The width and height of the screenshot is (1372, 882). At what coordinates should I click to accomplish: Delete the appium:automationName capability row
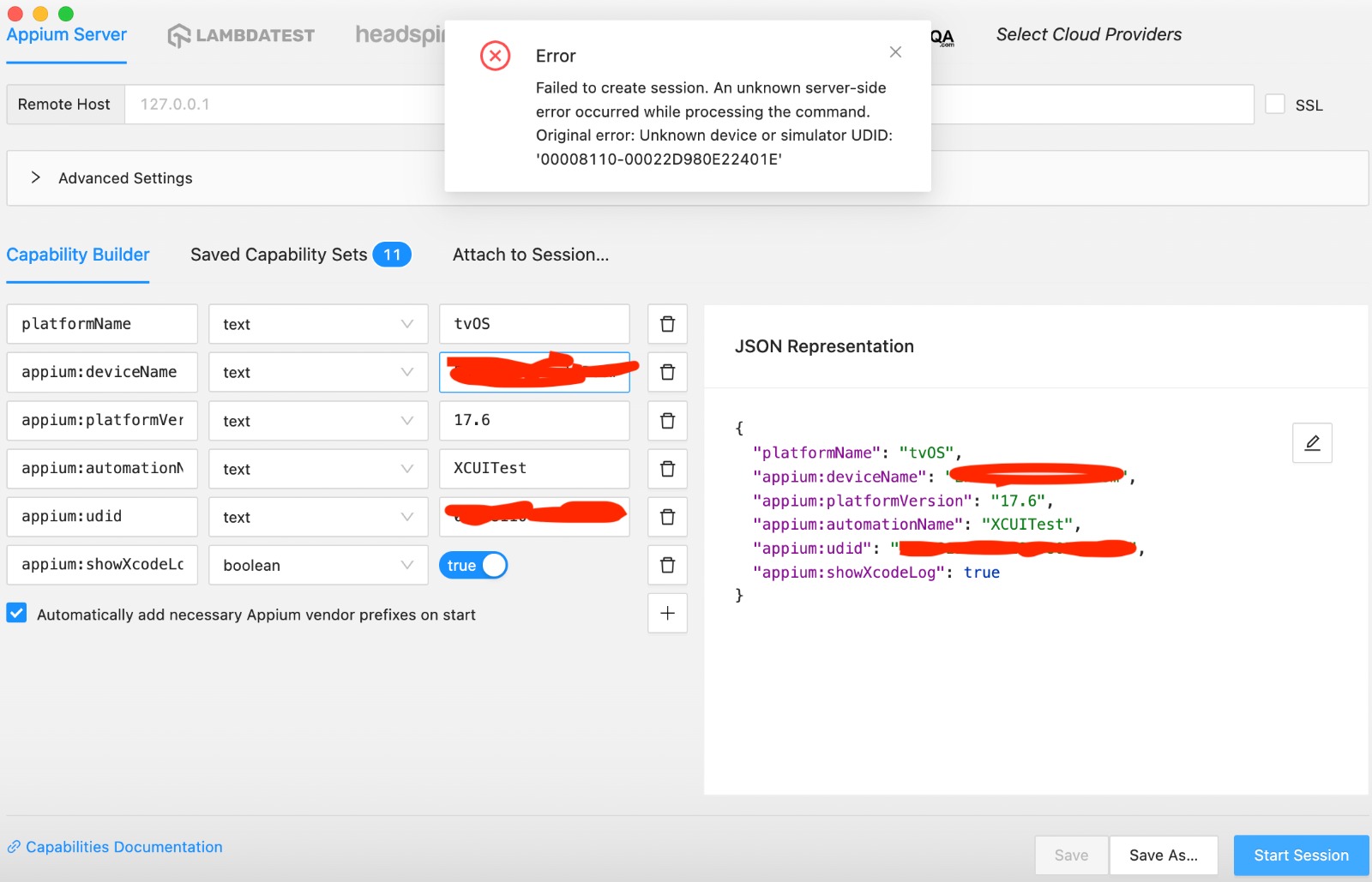point(667,469)
